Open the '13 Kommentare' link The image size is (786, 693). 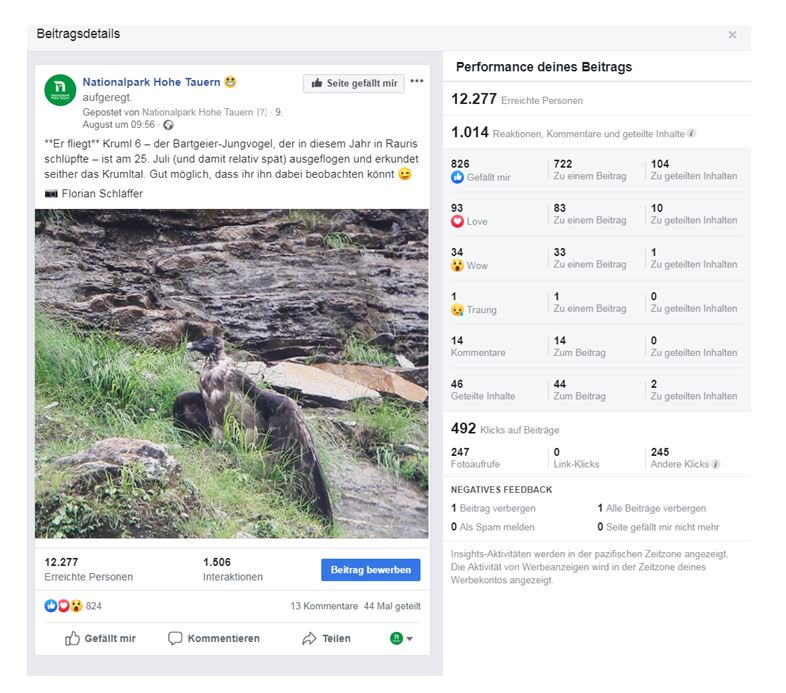coord(324,606)
